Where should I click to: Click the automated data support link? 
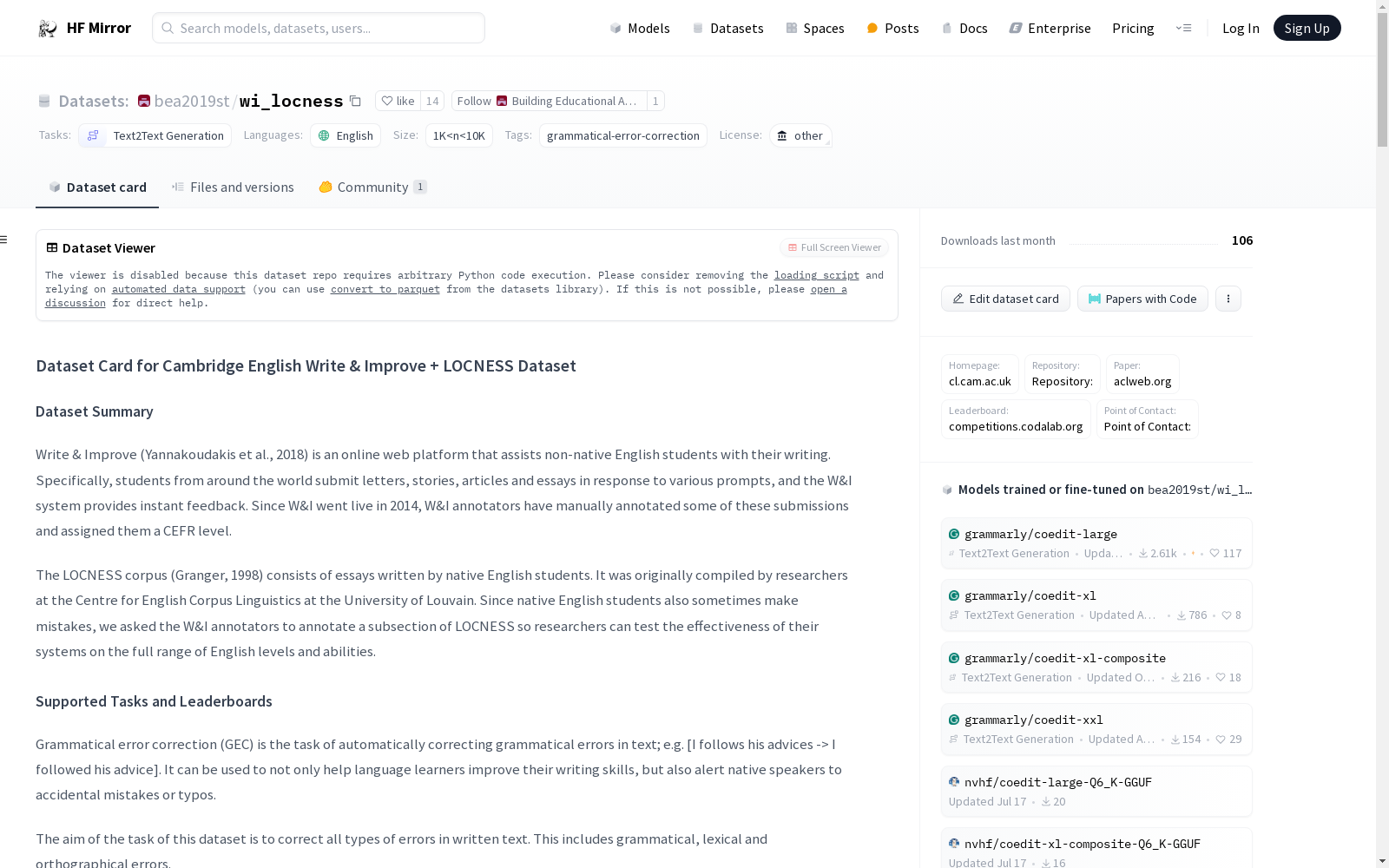coord(179,289)
